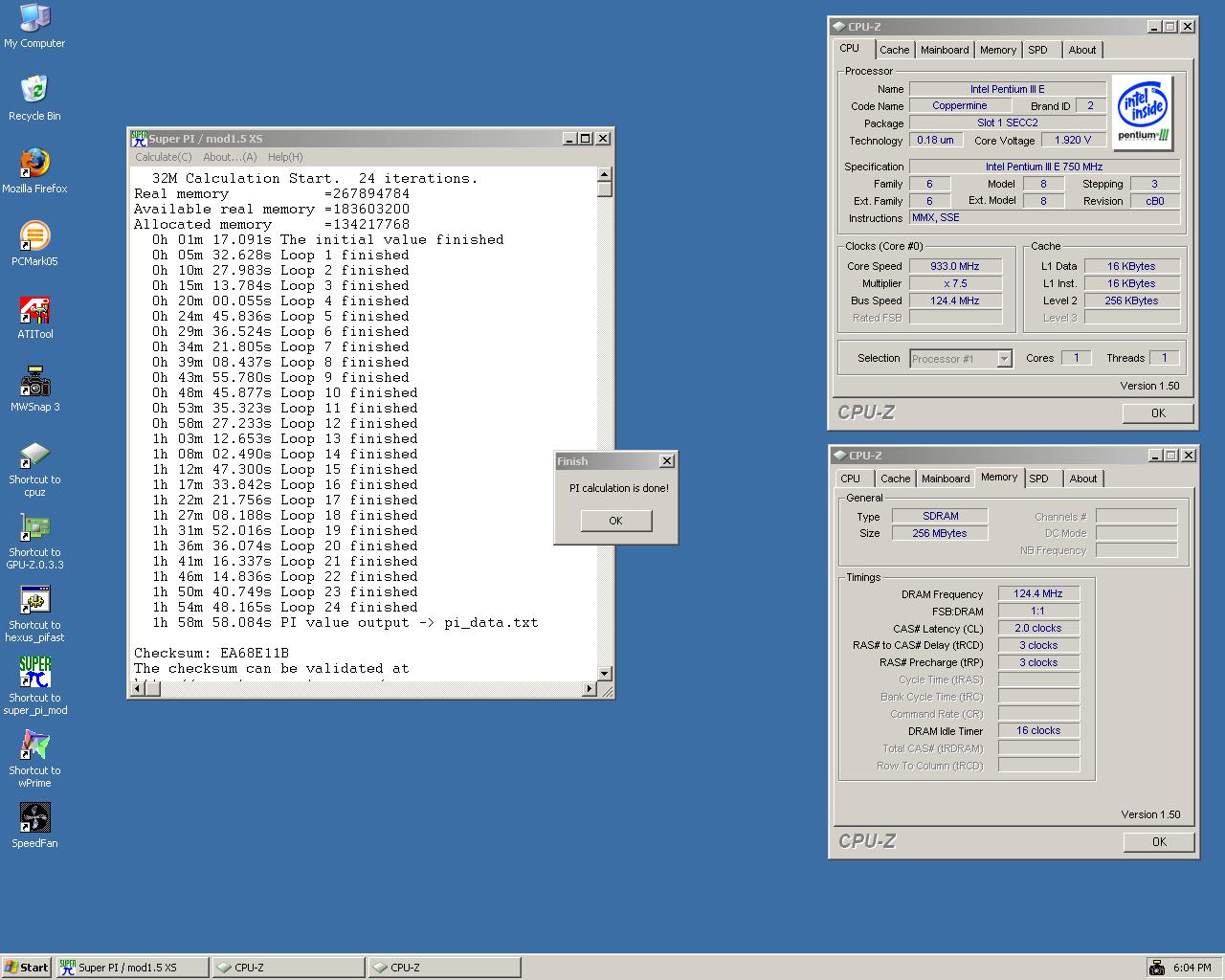
Task: Click the 'Loop 24 finished' result line
Action: click(x=285, y=607)
